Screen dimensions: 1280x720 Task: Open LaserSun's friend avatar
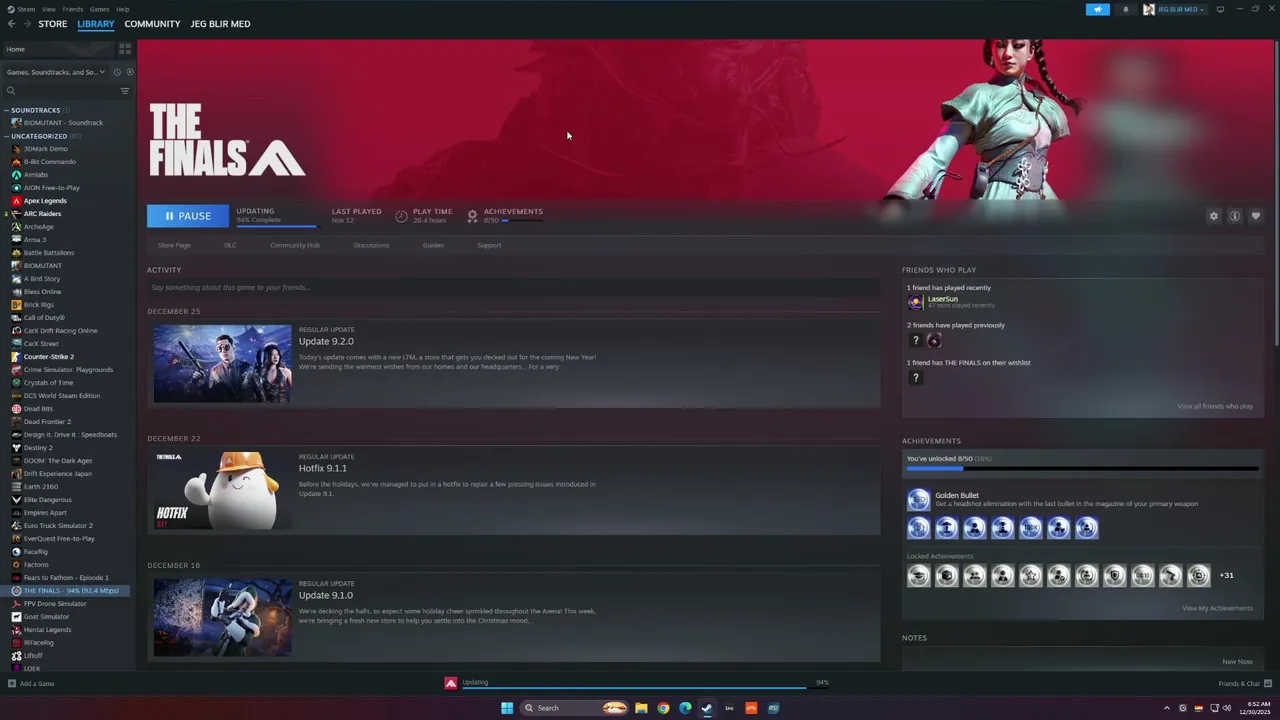pos(915,302)
